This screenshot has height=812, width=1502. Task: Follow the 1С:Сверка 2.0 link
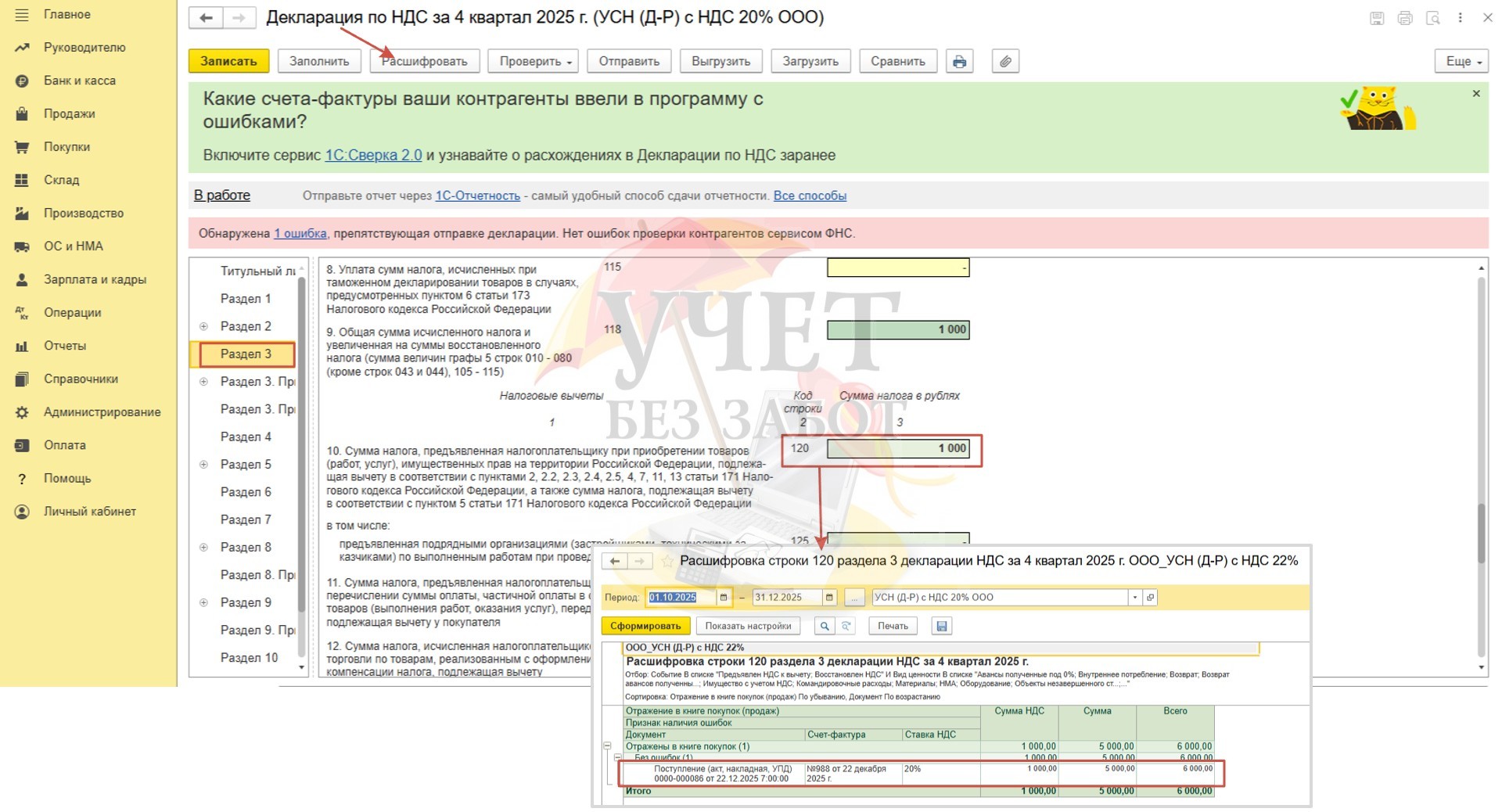click(x=373, y=155)
